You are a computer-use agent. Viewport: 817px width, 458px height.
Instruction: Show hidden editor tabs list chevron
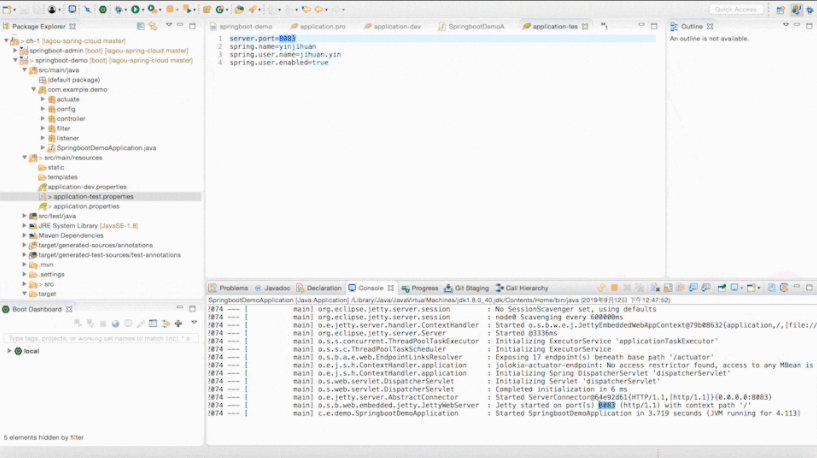pos(604,26)
